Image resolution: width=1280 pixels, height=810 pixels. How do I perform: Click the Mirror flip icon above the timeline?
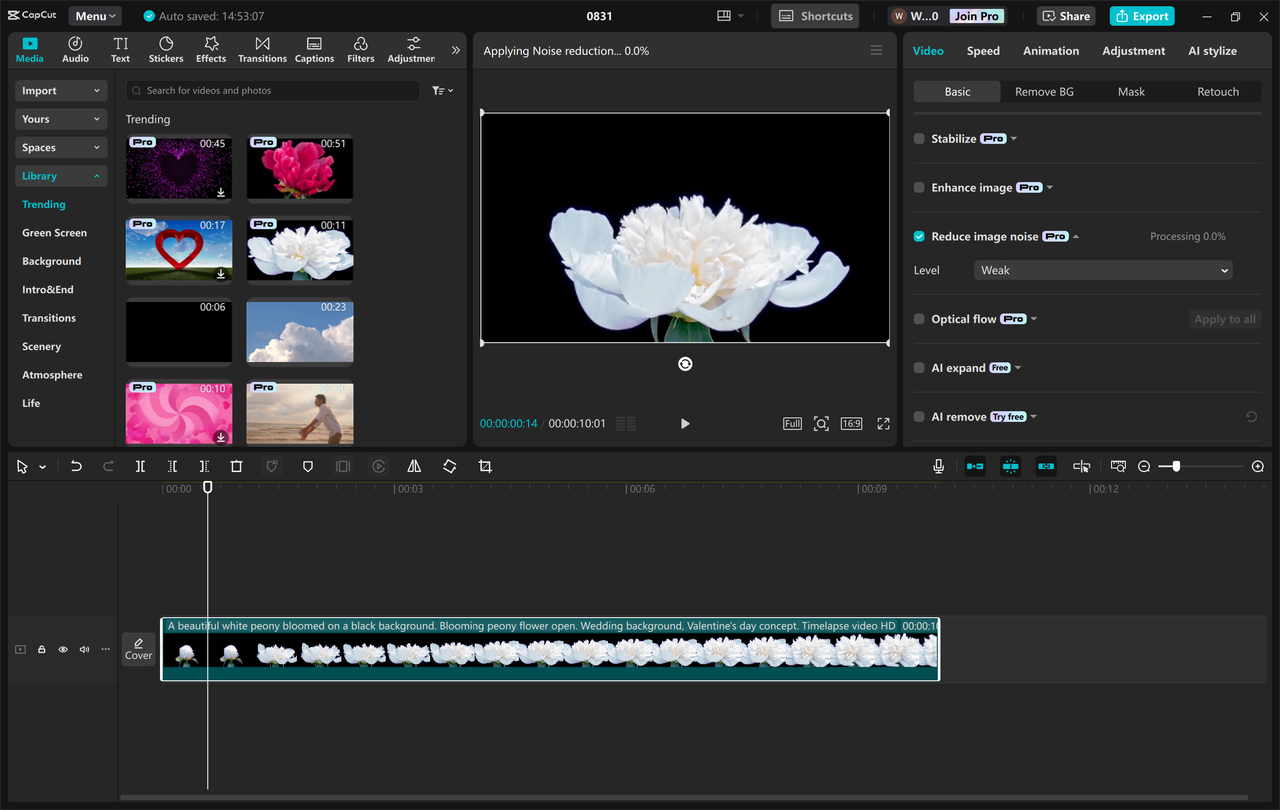tap(414, 466)
